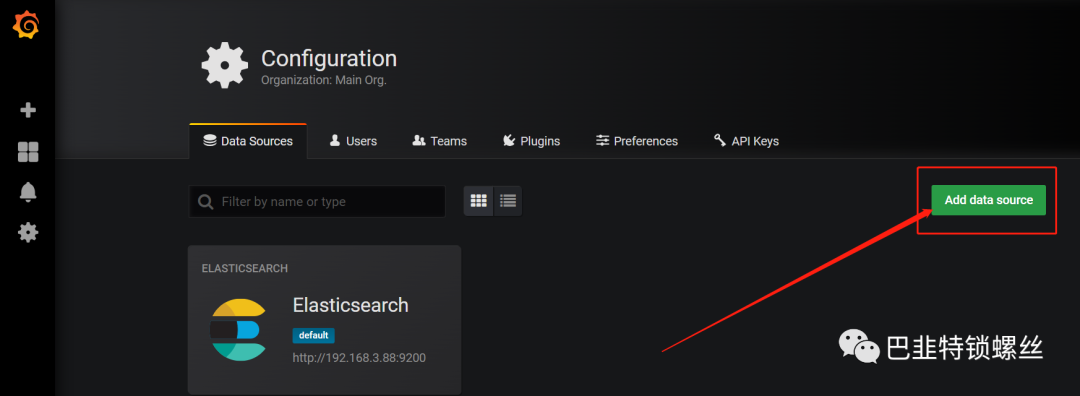Click the ELASTICSEARCH type label on card
Image resolution: width=1080 pixels, height=396 pixels.
(x=245, y=268)
